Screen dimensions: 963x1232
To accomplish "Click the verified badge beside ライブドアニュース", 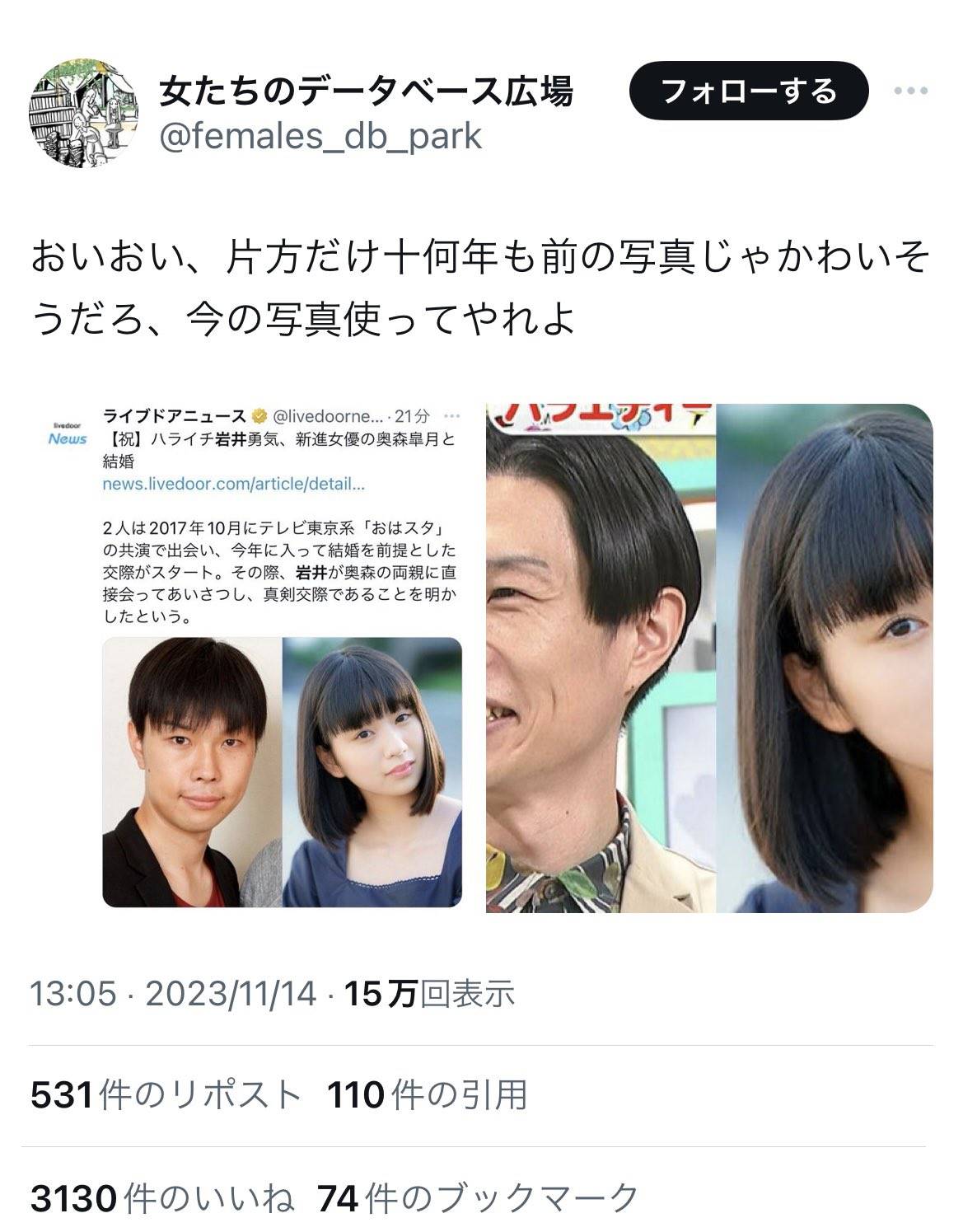I will pos(258,415).
